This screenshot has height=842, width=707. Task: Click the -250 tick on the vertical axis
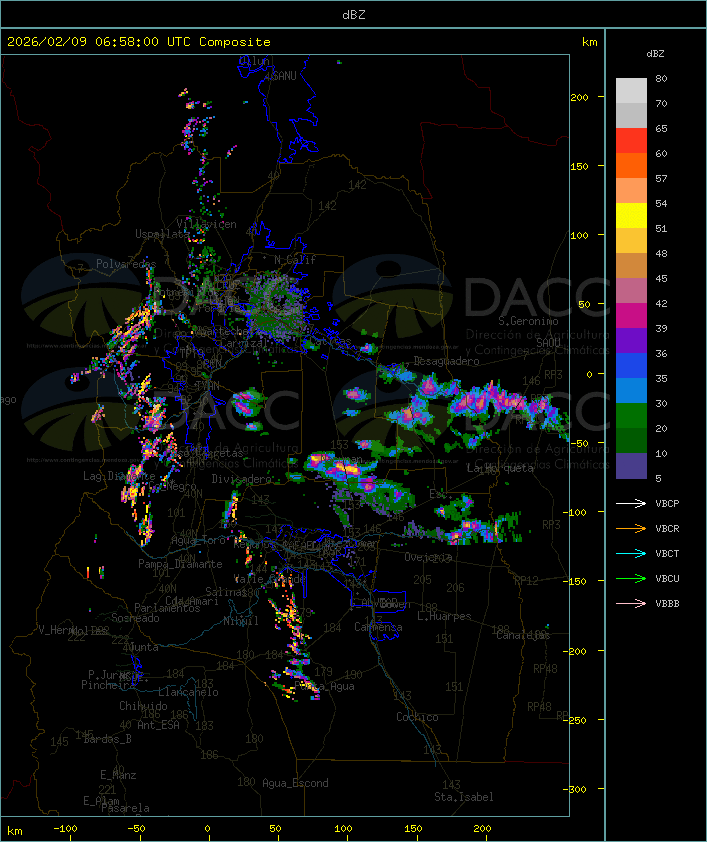coord(577,720)
